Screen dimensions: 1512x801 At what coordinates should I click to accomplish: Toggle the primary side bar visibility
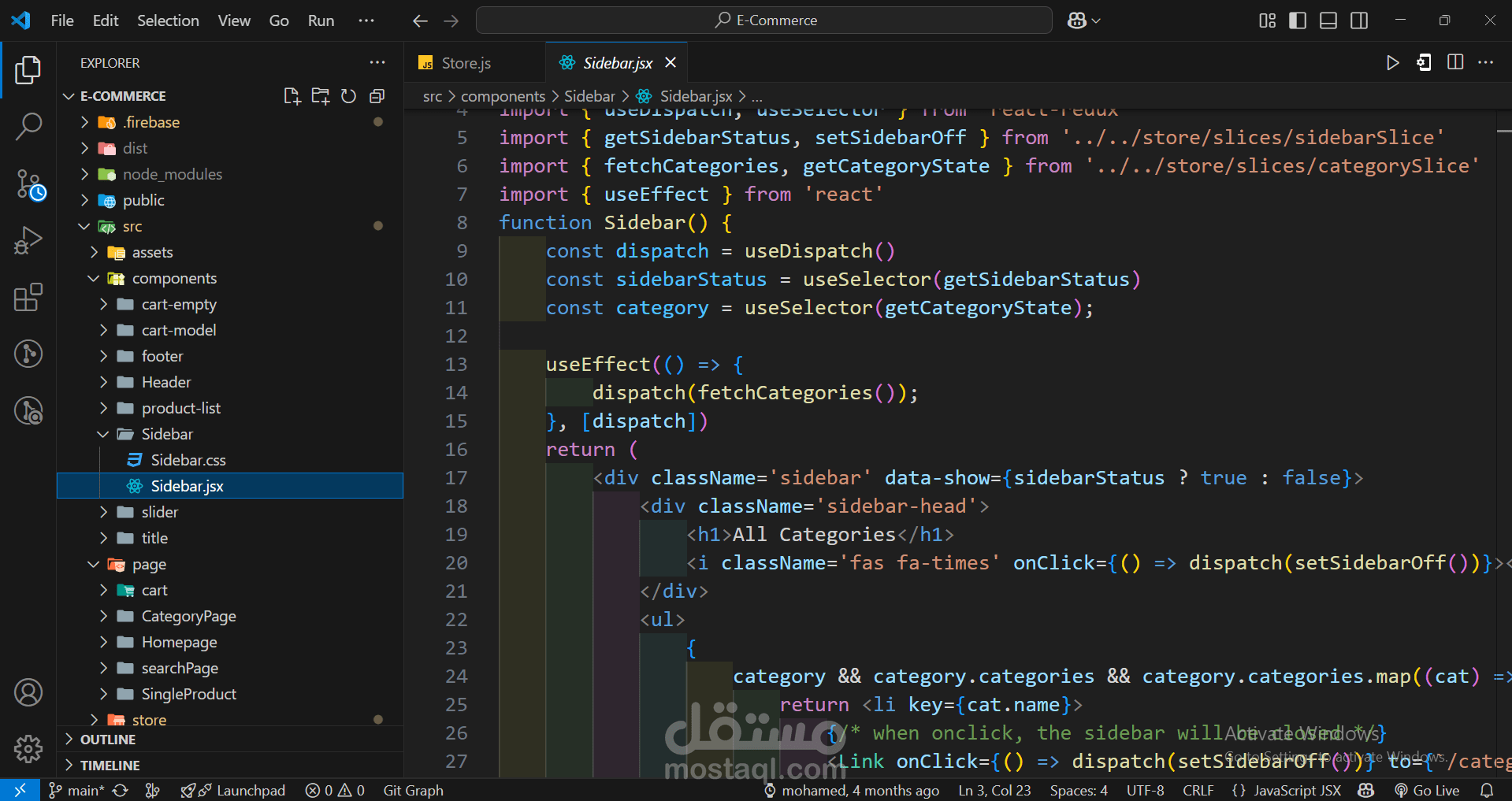[x=1298, y=20]
